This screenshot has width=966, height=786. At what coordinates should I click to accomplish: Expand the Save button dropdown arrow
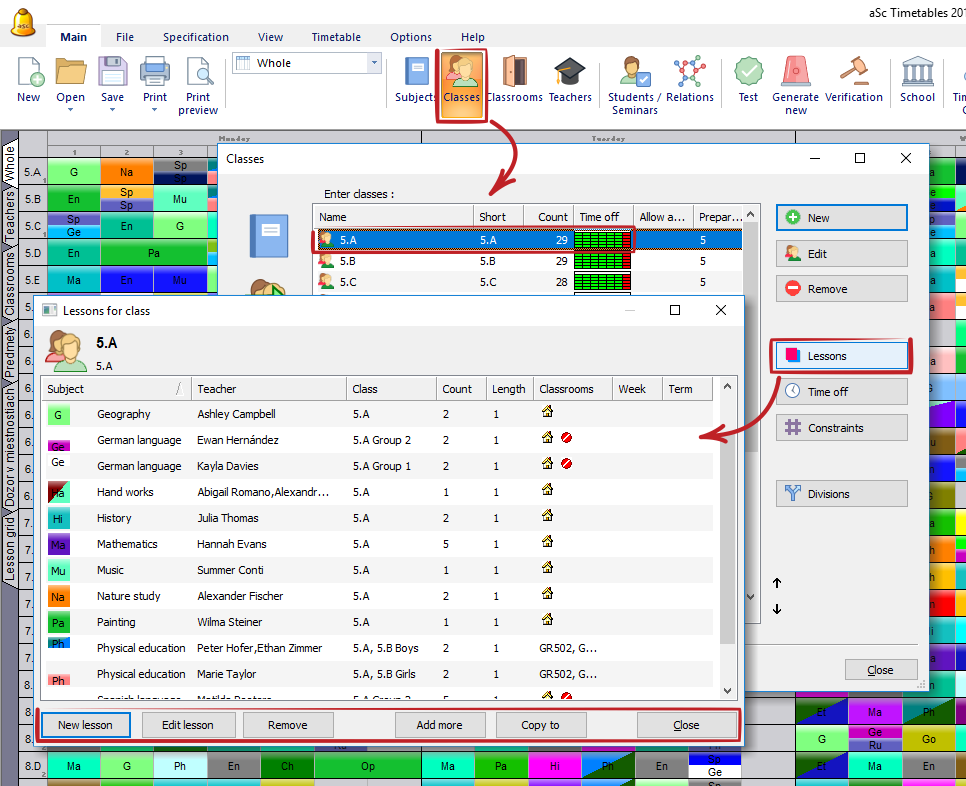pos(112,110)
